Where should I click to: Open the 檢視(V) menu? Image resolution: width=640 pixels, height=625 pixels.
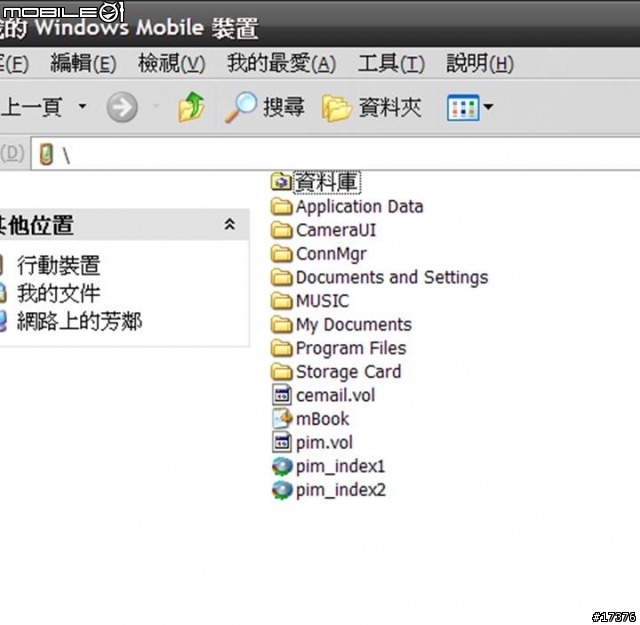pyautogui.click(x=172, y=64)
